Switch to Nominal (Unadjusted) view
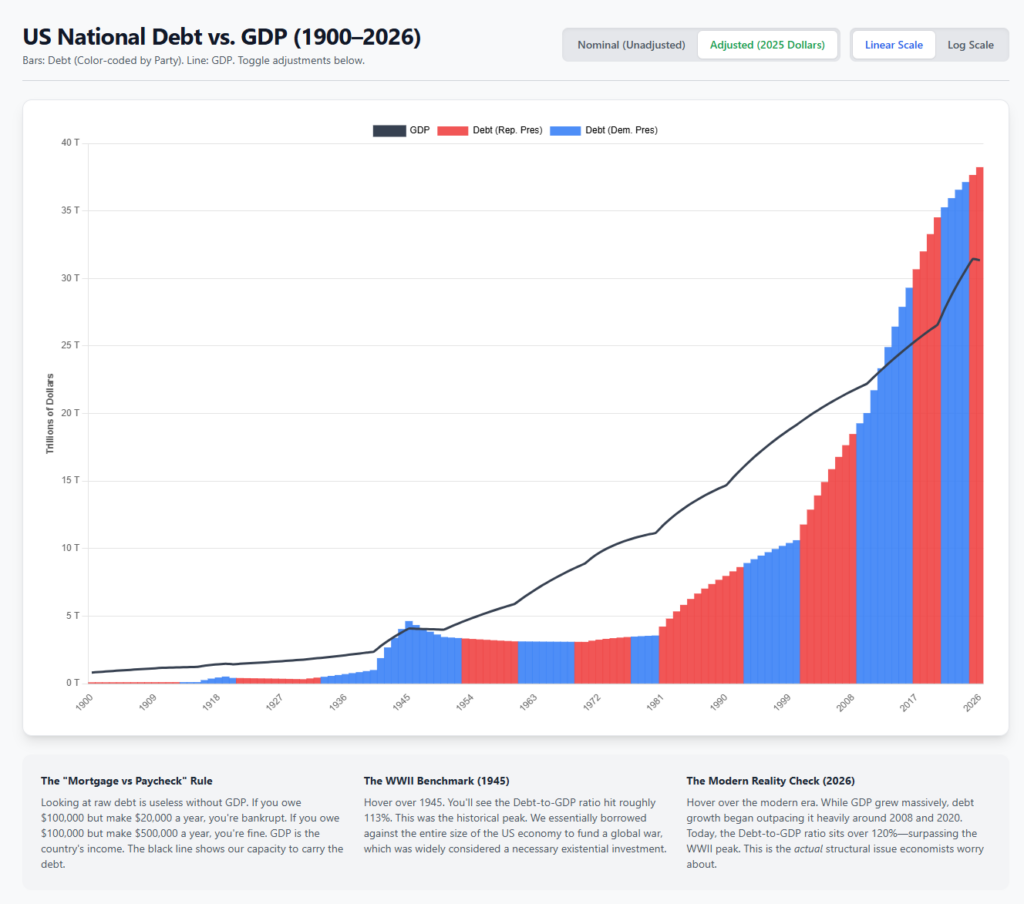This screenshot has width=1024, height=904. (x=631, y=45)
